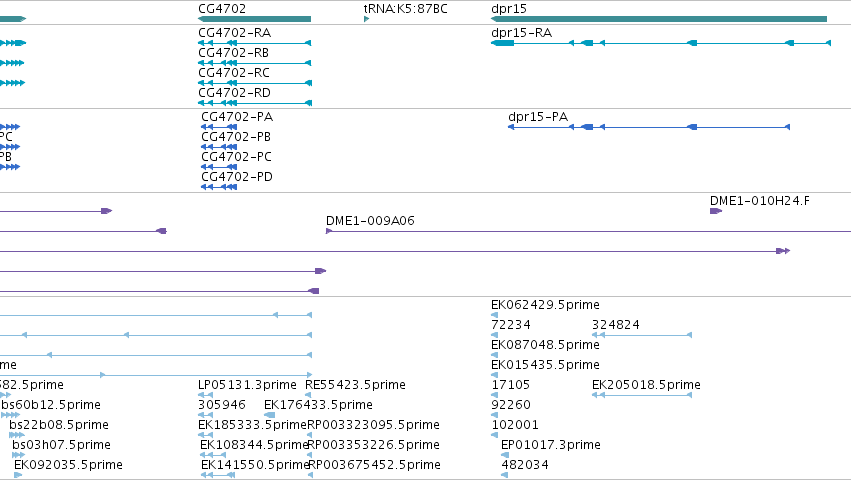
Task: Click the DME1-010H24.F feature arrow
Action: click(716, 211)
